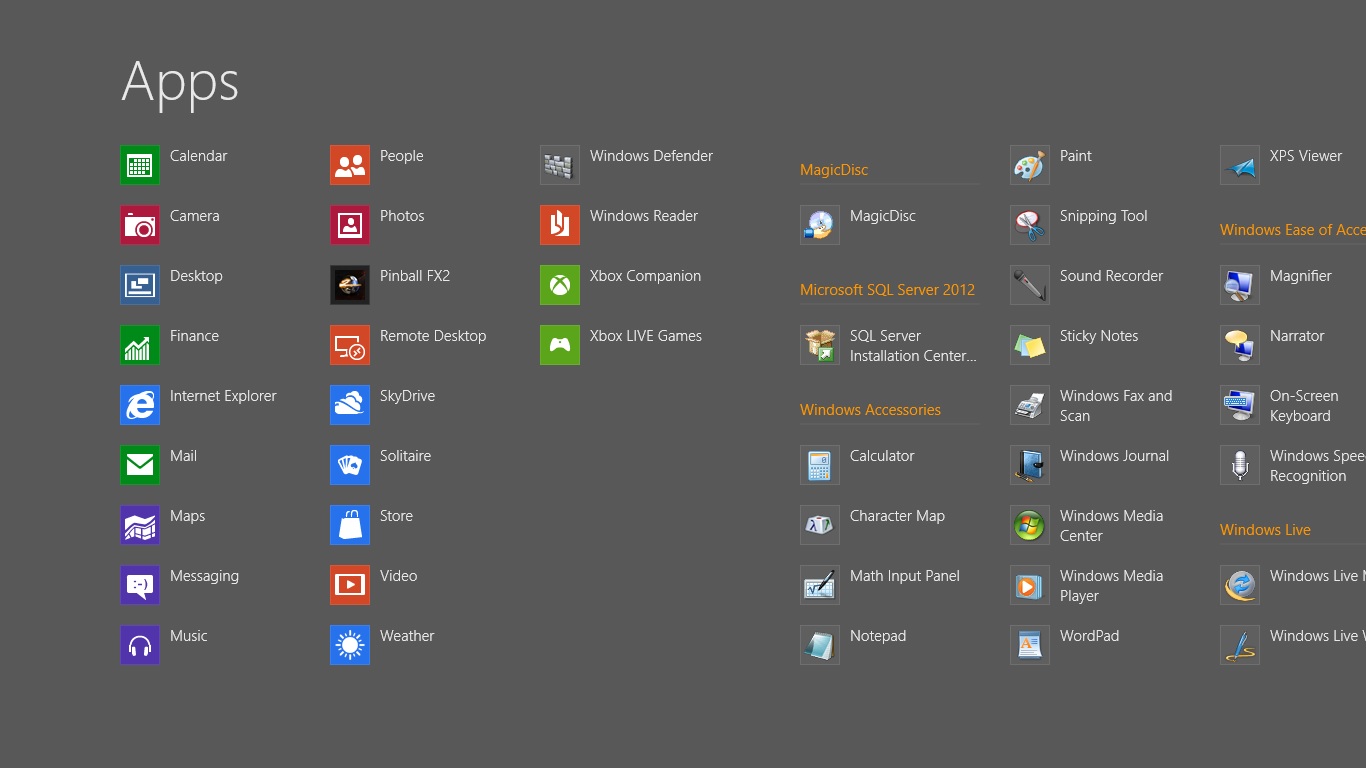
Task: Click the "Sound Recorder" label text
Action: click(x=1111, y=276)
